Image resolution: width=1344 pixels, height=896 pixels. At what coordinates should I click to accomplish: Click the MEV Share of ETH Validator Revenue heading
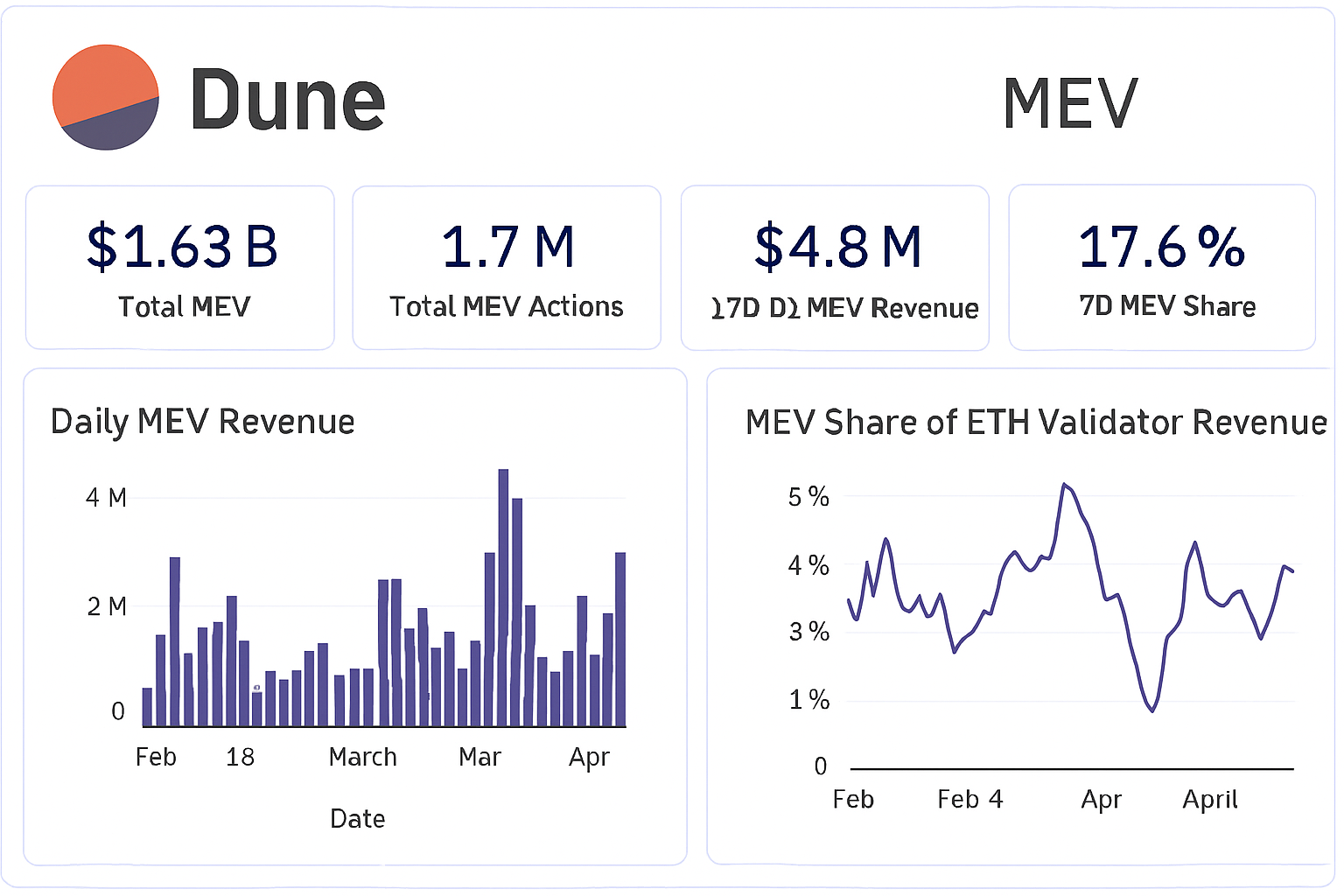[x=1035, y=423]
